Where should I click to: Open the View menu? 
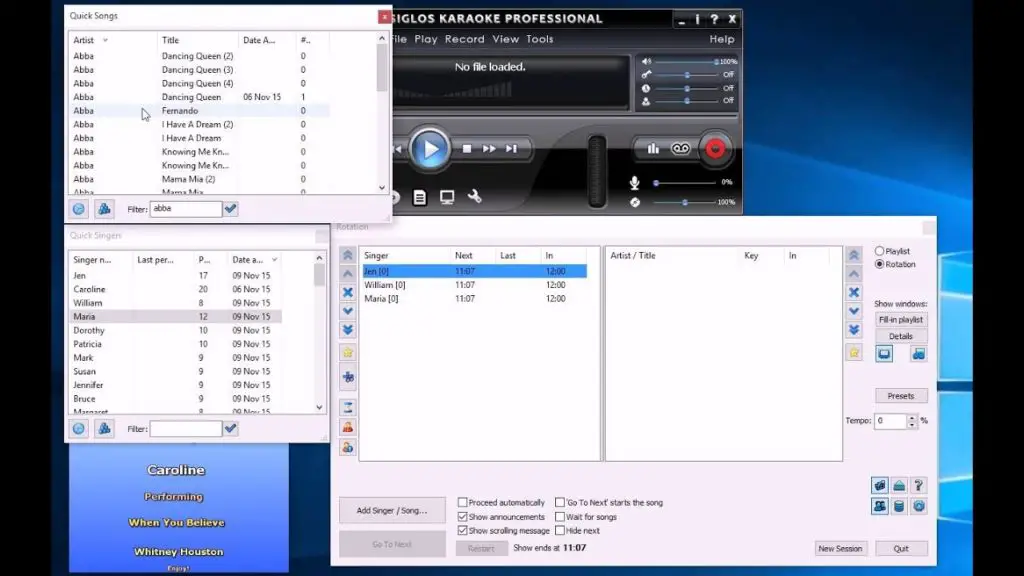click(x=505, y=39)
